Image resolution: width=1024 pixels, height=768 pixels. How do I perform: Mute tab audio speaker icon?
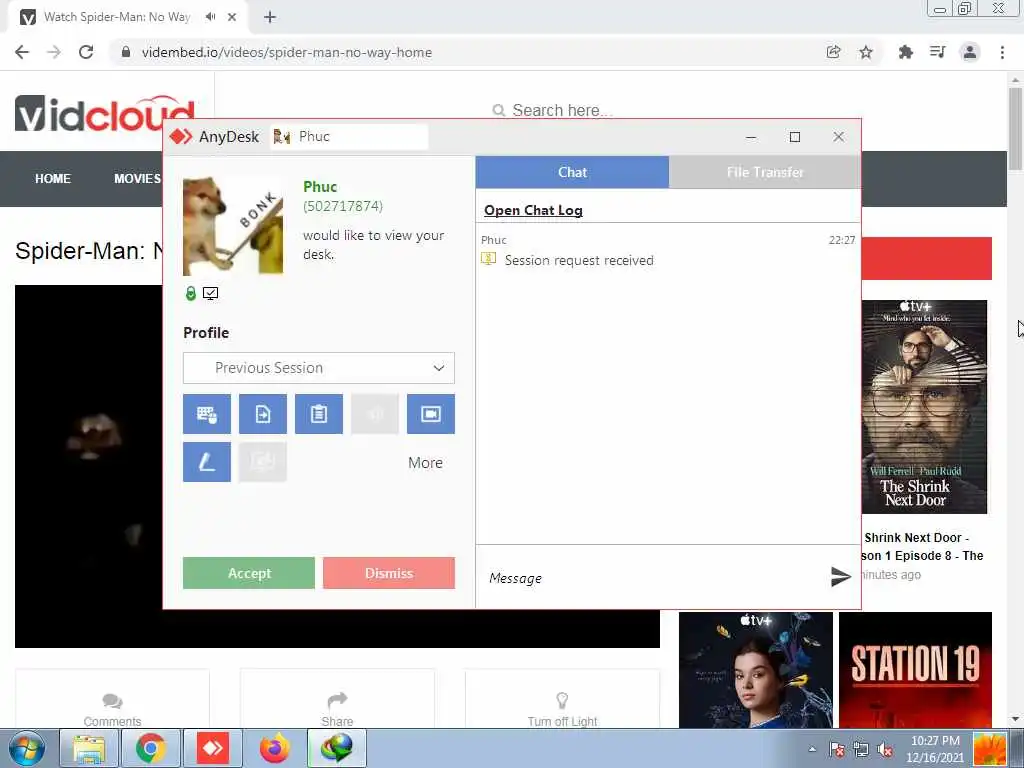click(x=210, y=17)
